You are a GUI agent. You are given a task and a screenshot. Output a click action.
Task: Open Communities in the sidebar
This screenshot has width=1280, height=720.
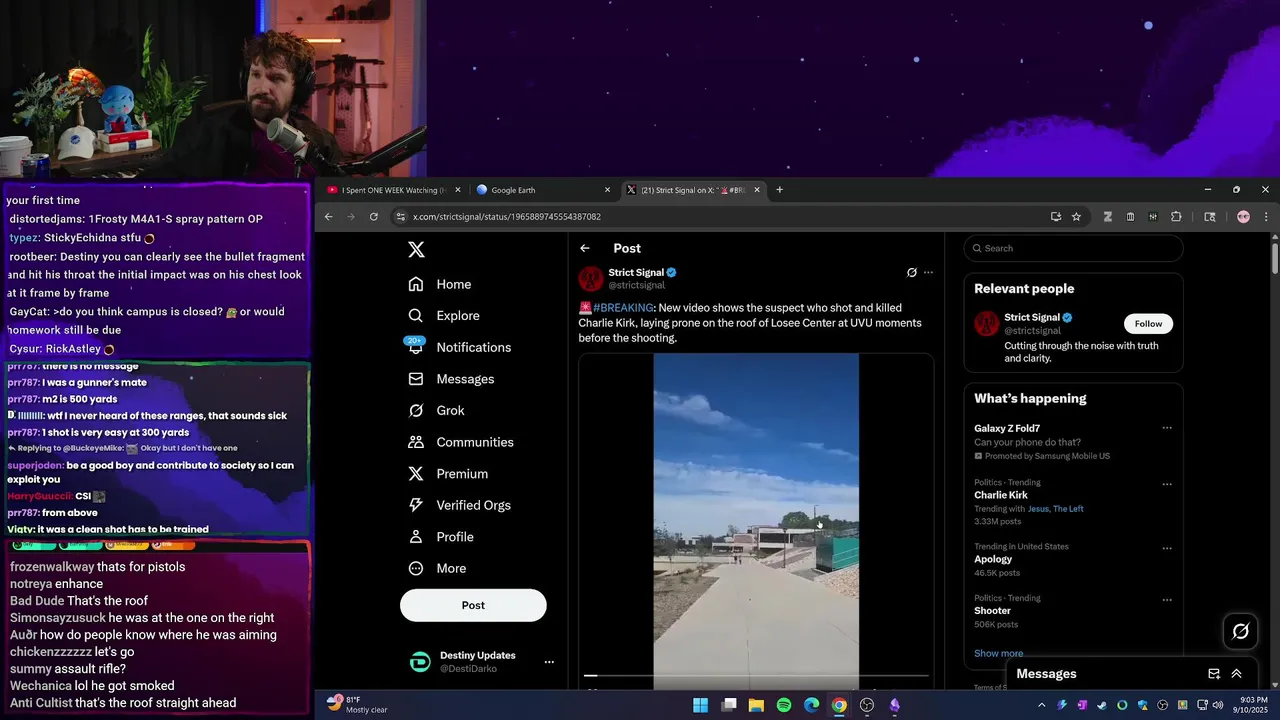tap(461, 442)
